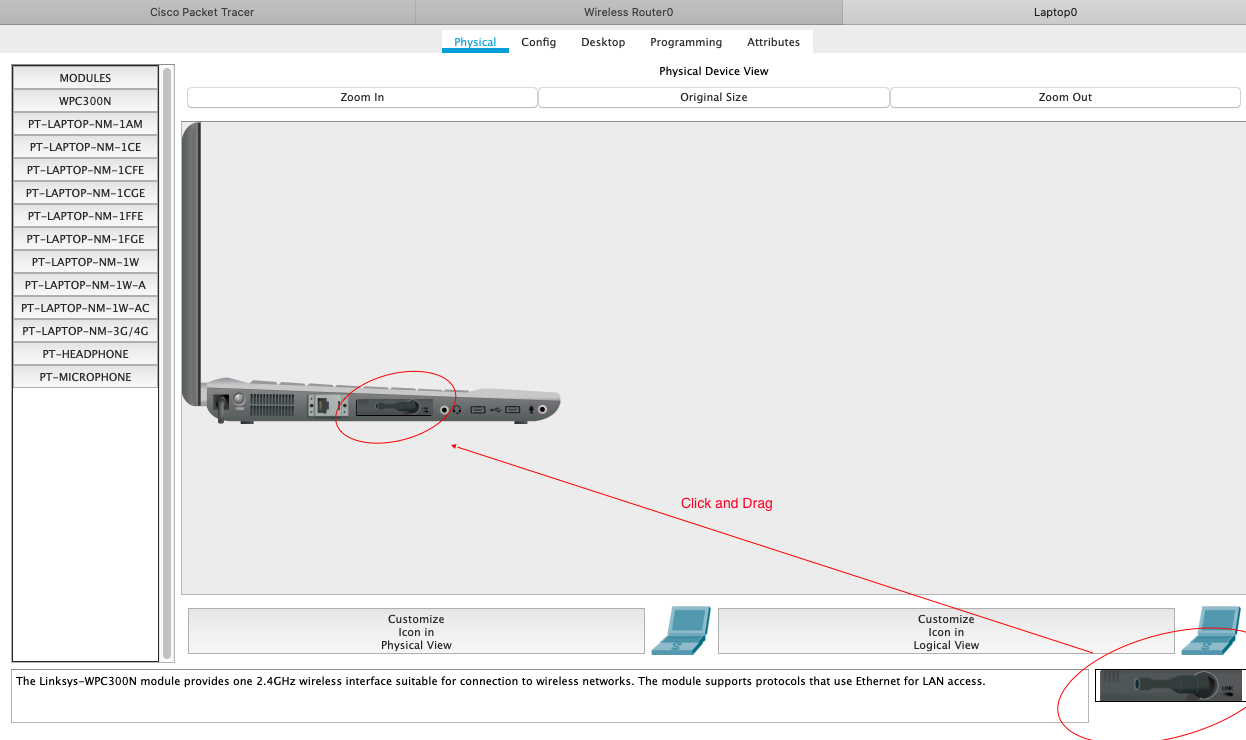
Task: Open the Programming tab
Action: coord(686,42)
